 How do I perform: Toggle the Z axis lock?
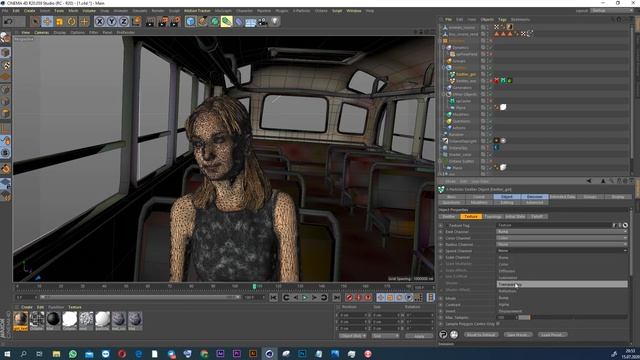[124, 21]
